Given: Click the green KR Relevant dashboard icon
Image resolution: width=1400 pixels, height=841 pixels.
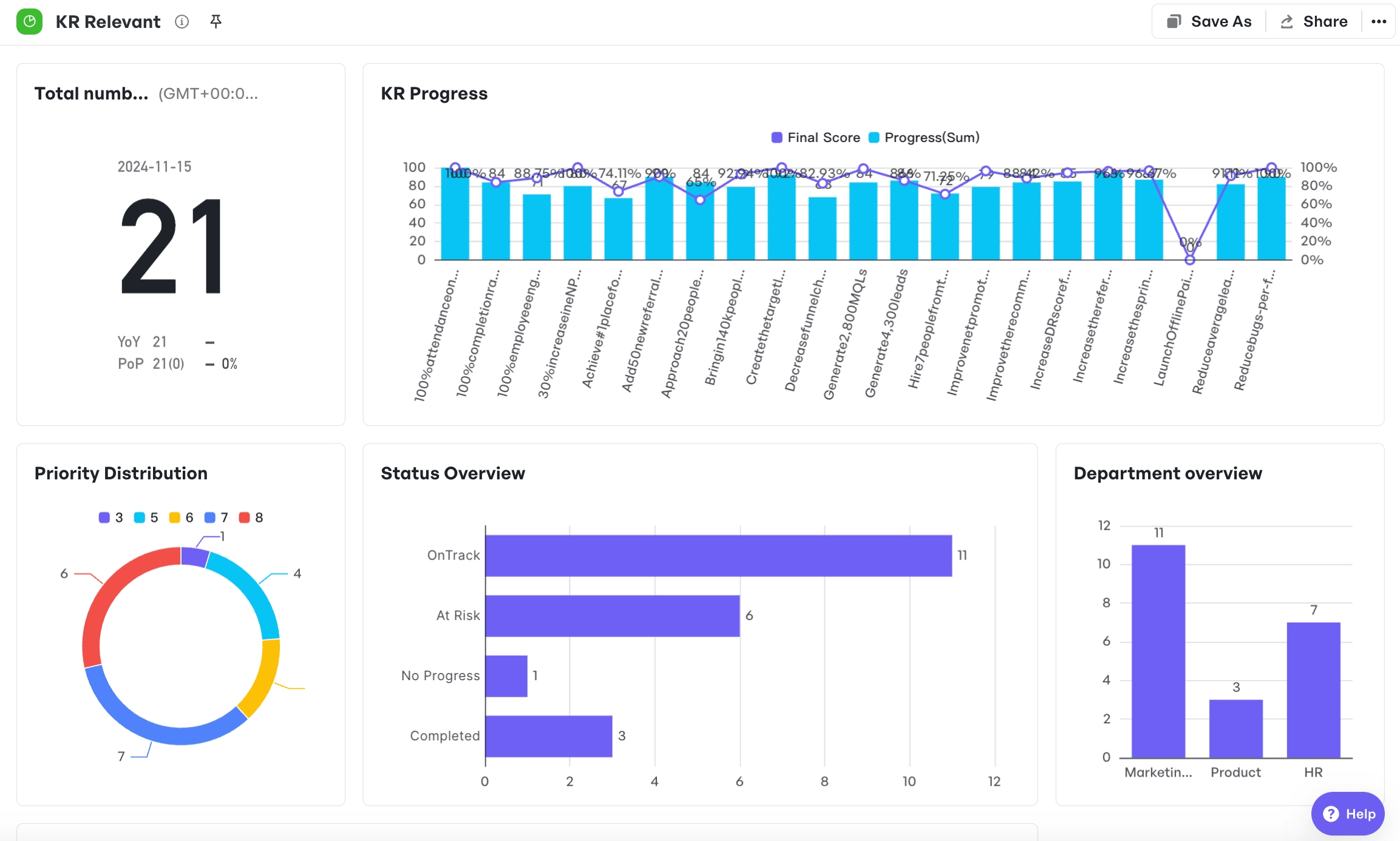Looking at the screenshot, I should 29,22.
